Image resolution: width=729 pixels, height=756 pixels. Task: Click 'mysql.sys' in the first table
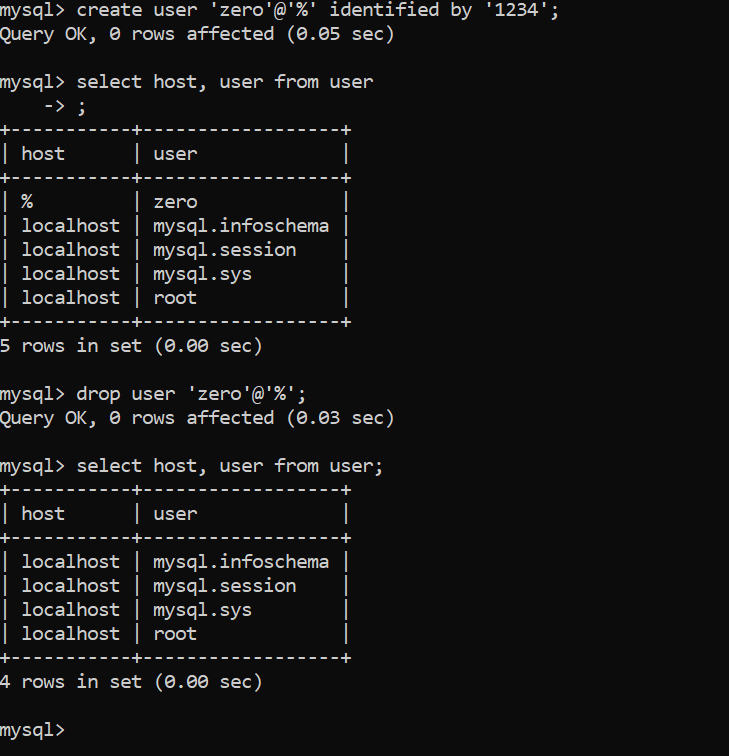point(202,274)
